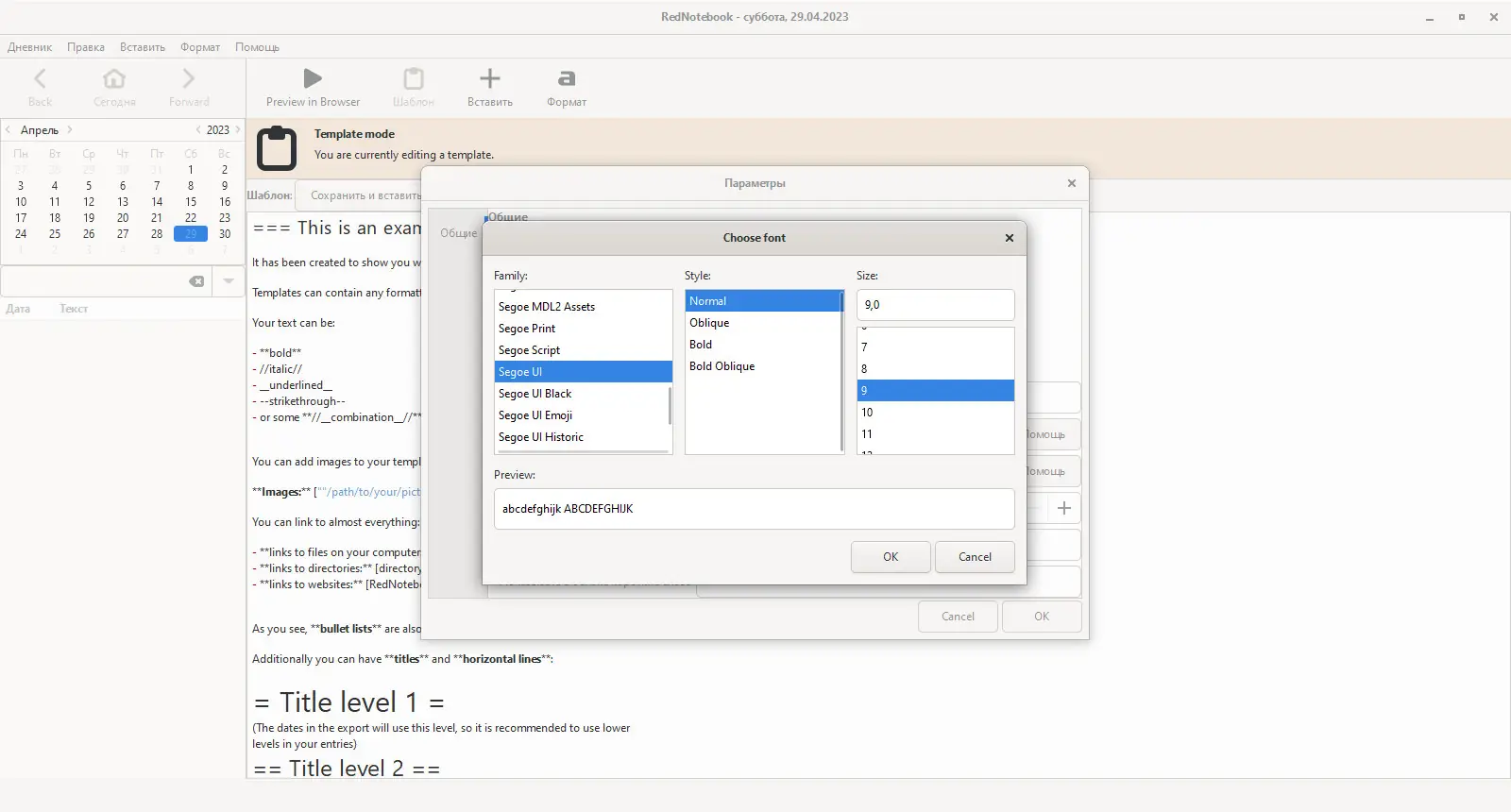Screen dimensions: 1511x812
Task: Select April 20 in the calendar
Action: (123, 218)
